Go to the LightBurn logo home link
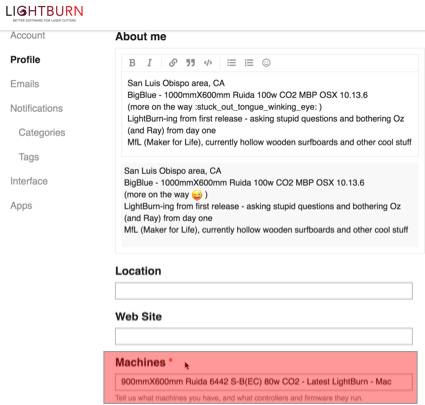This screenshot has width=425, height=405. (x=44, y=13)
